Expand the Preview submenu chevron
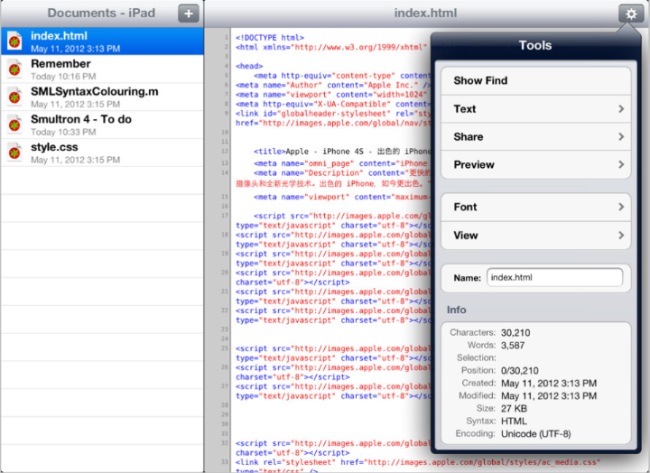Image resolution: width=650 pixels, height=473 pixels. tap(621, 165)
